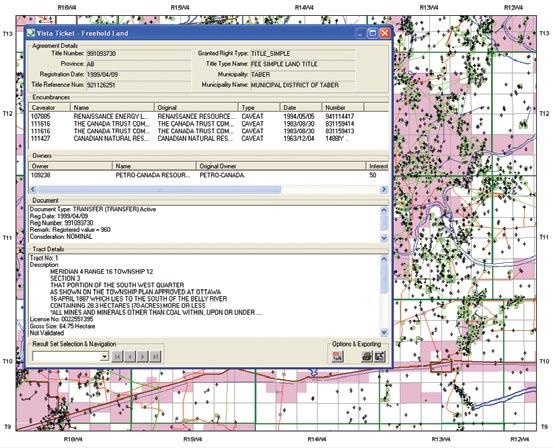
Task: Click the Granted Right Type field TITLE_SIMPLE
Action: [303, 54]
